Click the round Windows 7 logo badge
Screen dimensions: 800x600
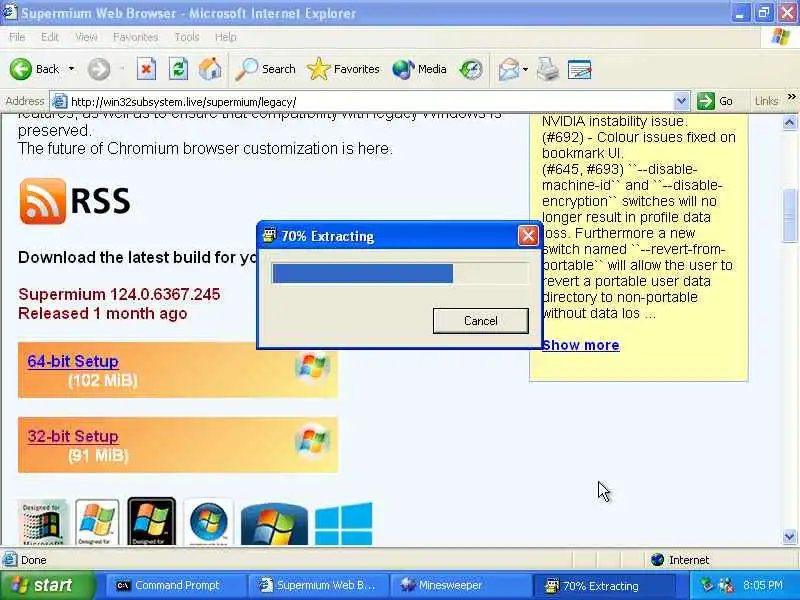coord(209,522)
